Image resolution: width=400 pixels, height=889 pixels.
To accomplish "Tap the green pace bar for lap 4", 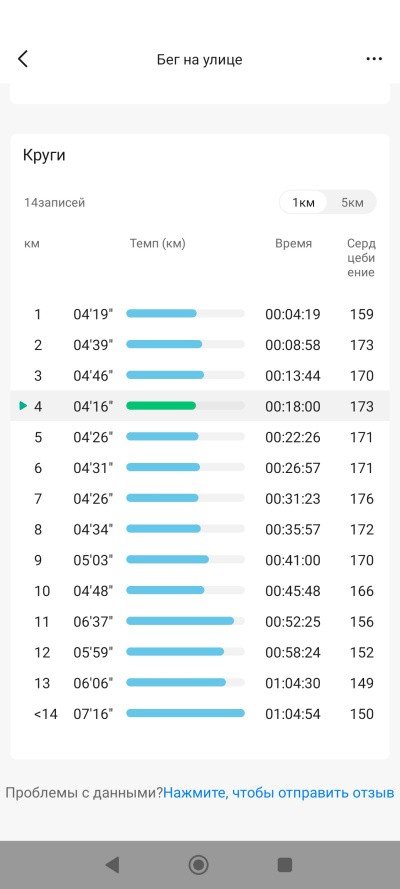I will (161, 405).
